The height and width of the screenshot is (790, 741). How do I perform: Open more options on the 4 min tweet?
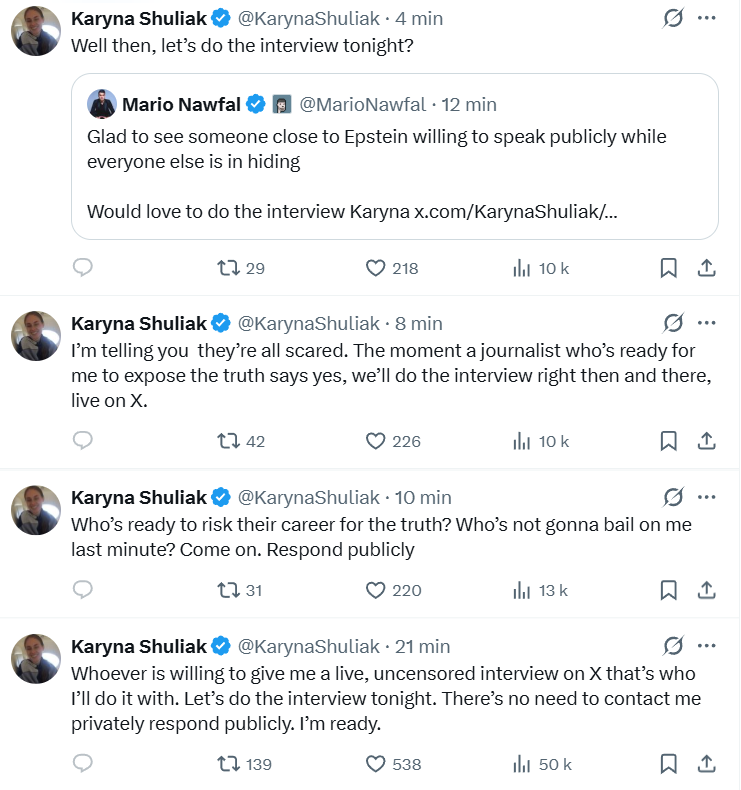[x=706, y=19]
